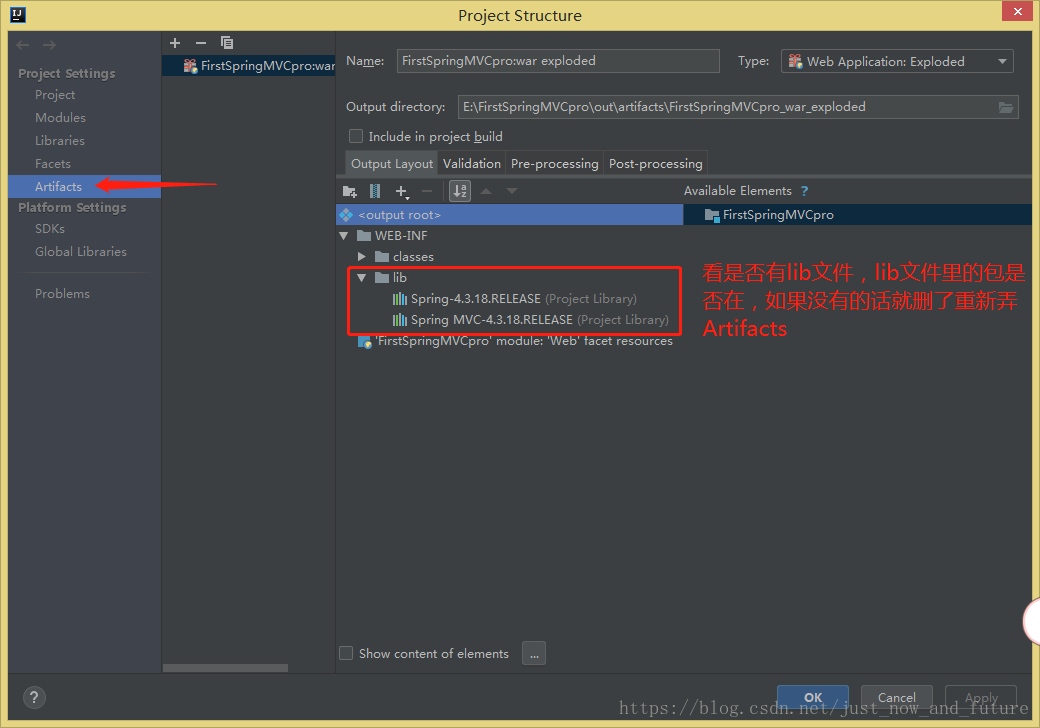Navigate forward in Project Structure
Image resolution: width=1040 pixels, height=728 pixels.
(x=49, y=45)
